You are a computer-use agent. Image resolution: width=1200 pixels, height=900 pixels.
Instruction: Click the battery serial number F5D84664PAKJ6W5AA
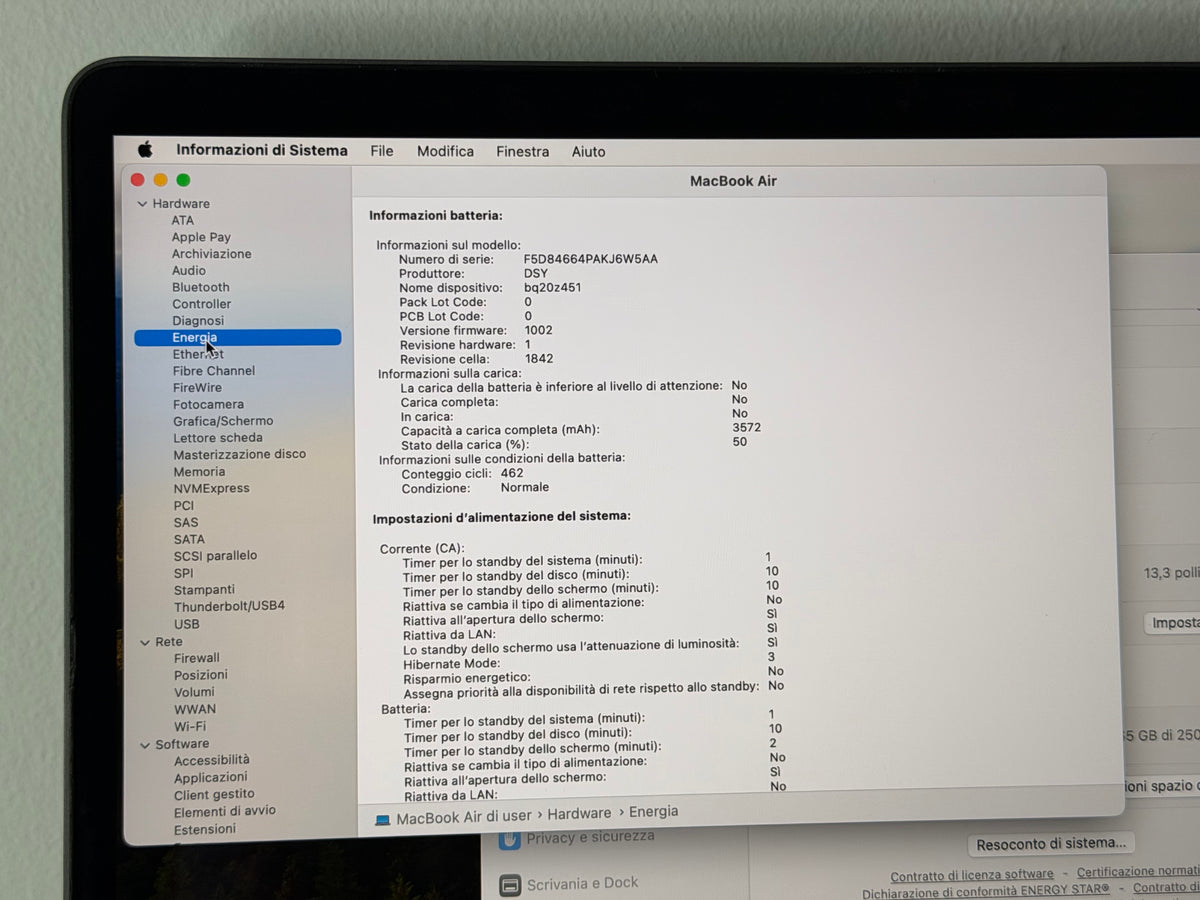(591, 259)
